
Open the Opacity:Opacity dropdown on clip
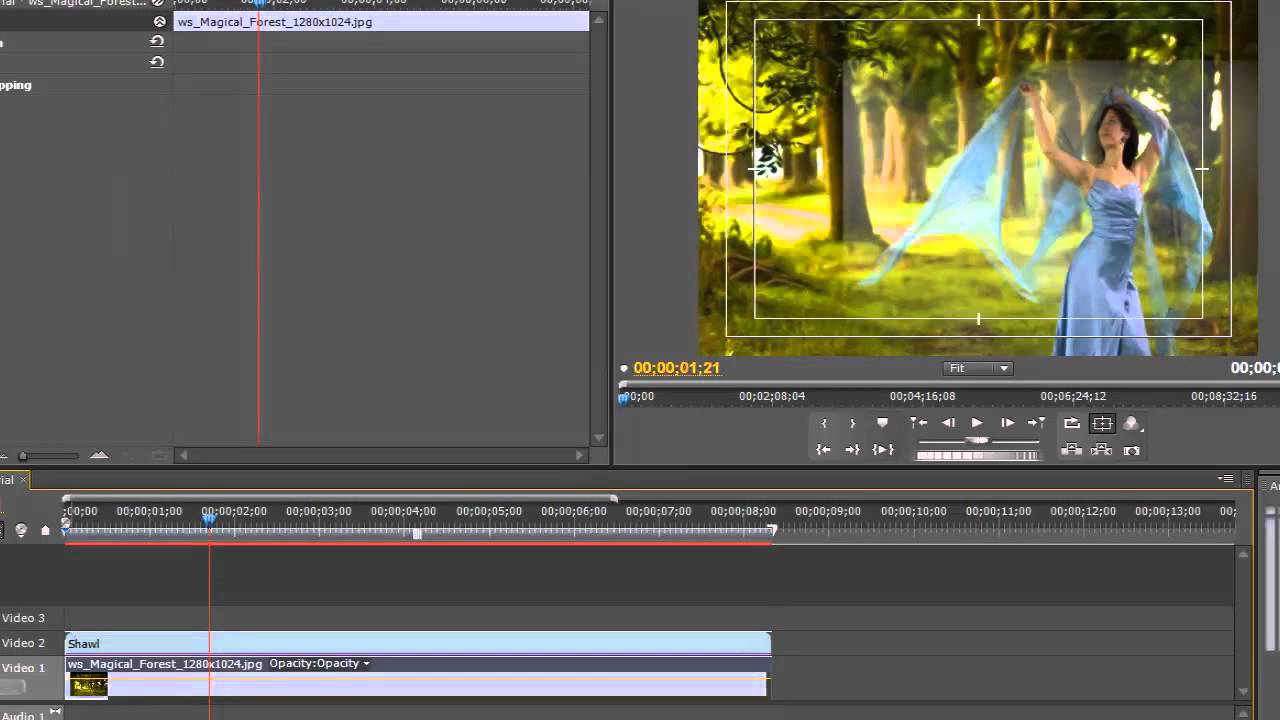tap(320, 664)
